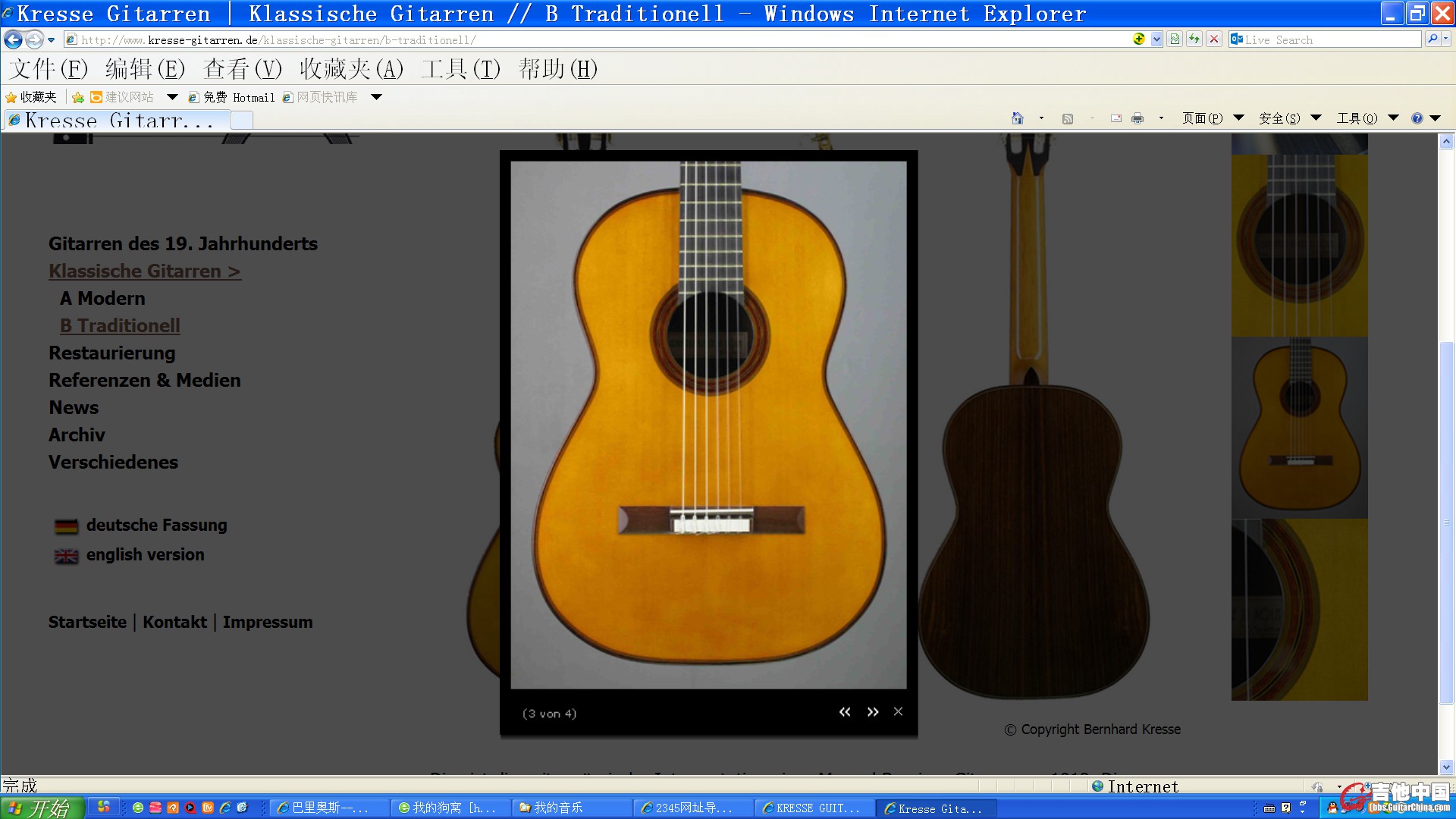Image resolution: width=1456 pixels, height=819 pixels.
Task: Open a new blank browser tab
Action: click(241, 120)
